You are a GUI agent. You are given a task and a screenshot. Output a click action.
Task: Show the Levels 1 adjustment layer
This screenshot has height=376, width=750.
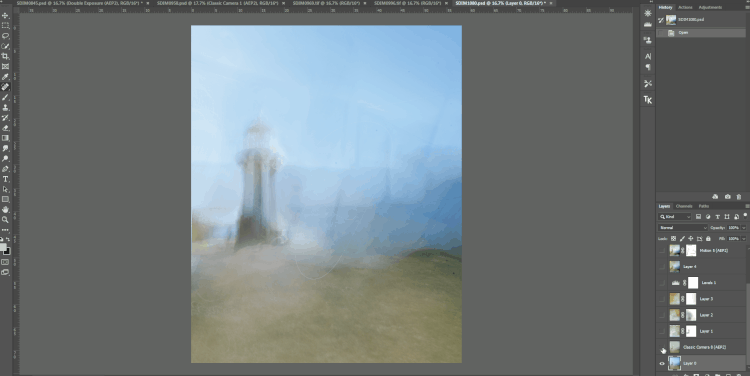(x=662, y=283)
